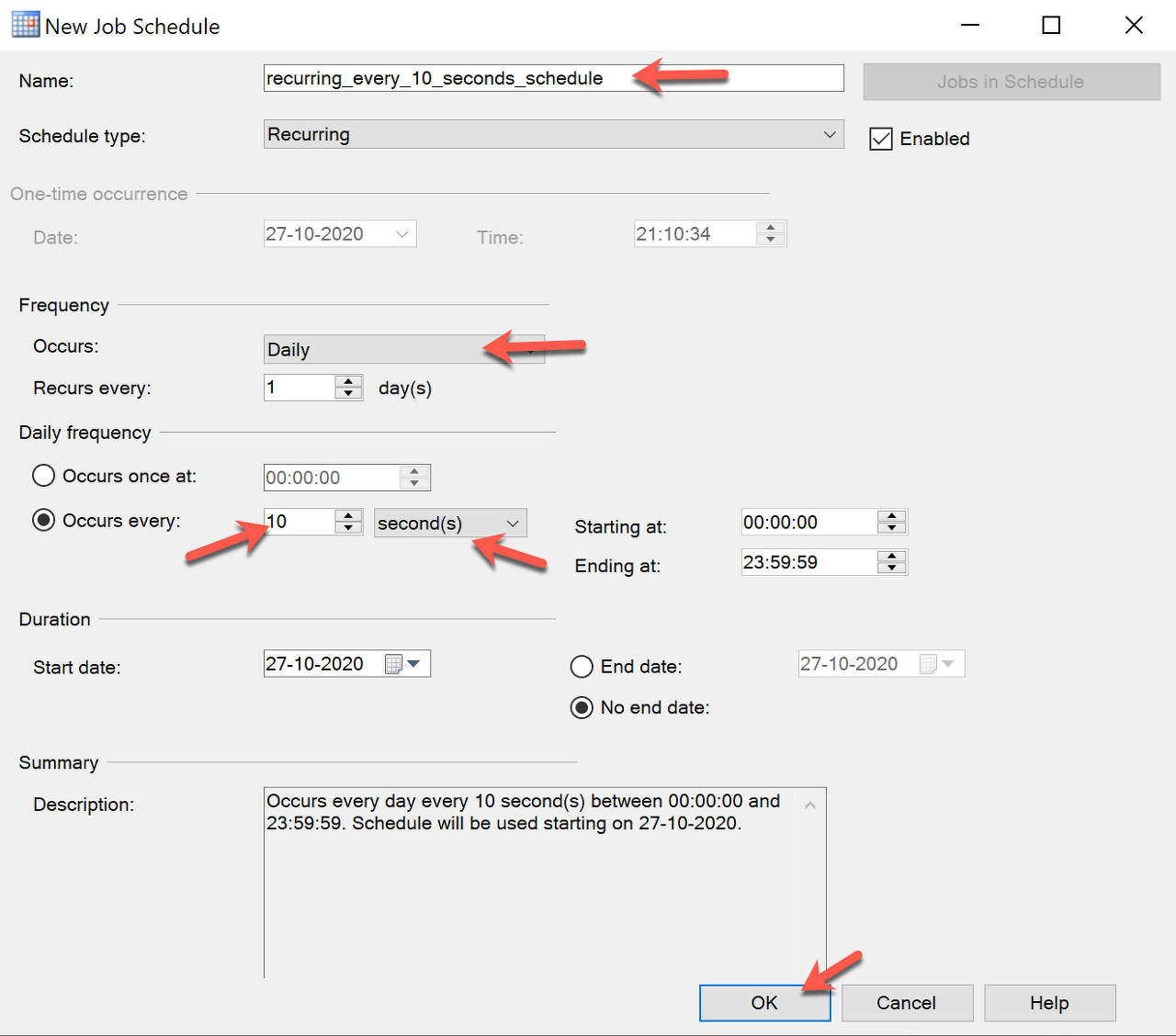Choose the No end date option

coord(582,708)
